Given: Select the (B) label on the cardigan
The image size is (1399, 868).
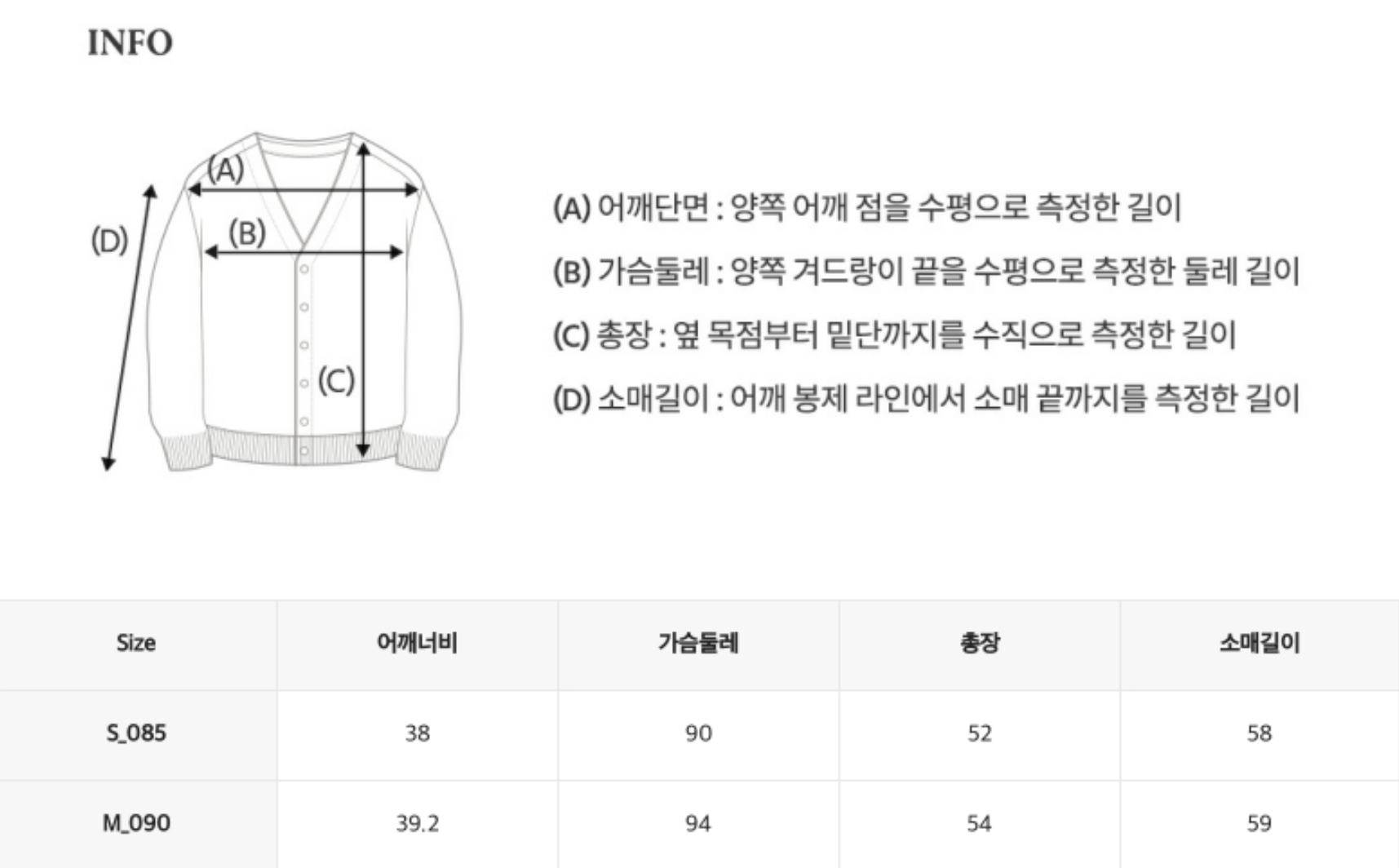Looking at the screenshot, I should tap(246, 233).
